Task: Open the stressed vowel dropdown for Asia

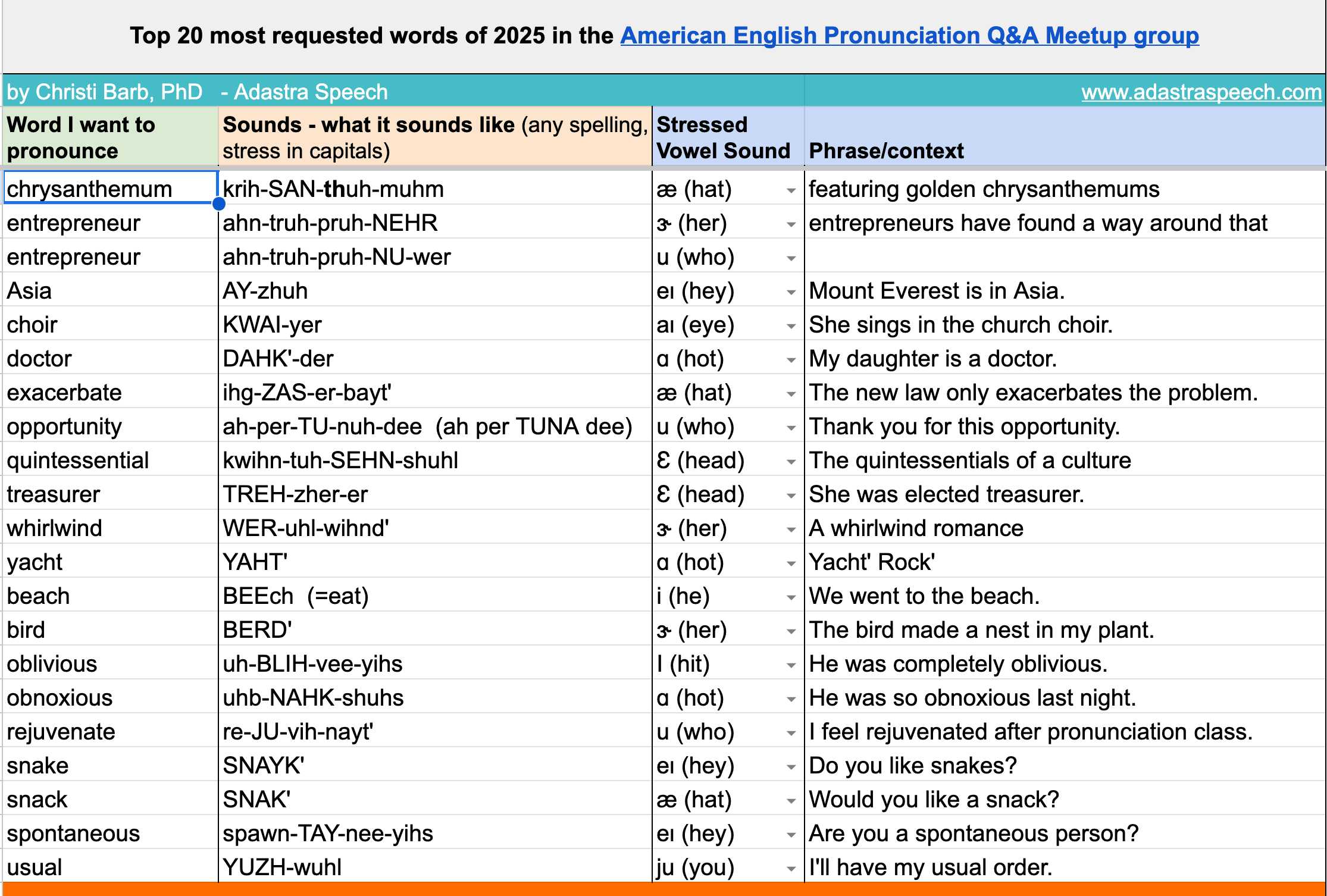Action: click(x=791, y=292)
